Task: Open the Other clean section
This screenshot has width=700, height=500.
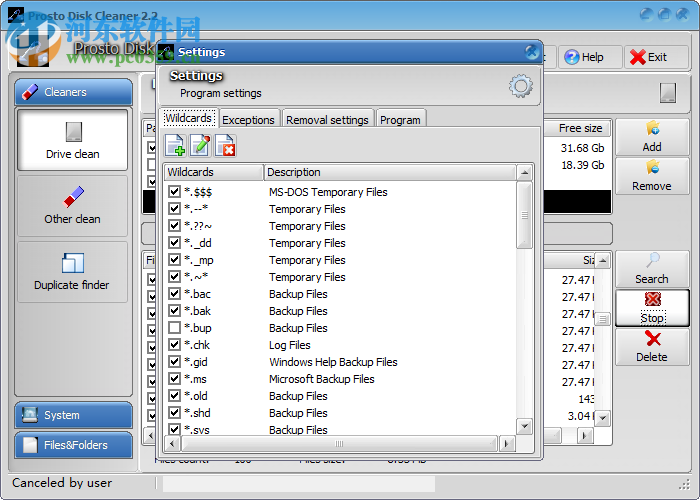Action: pos(73,206)
